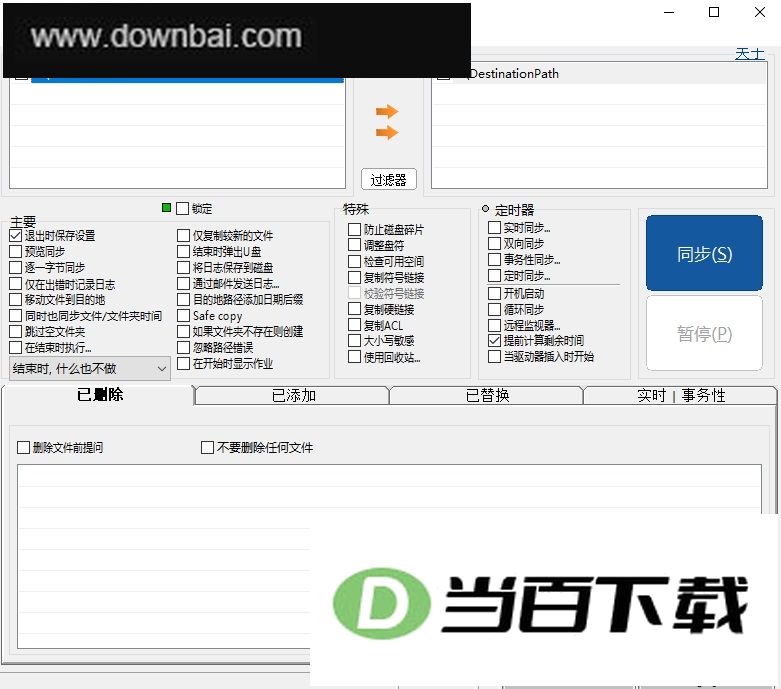
Task: Enable 复制硬链接 checkbox
Action: pos(354,309)
